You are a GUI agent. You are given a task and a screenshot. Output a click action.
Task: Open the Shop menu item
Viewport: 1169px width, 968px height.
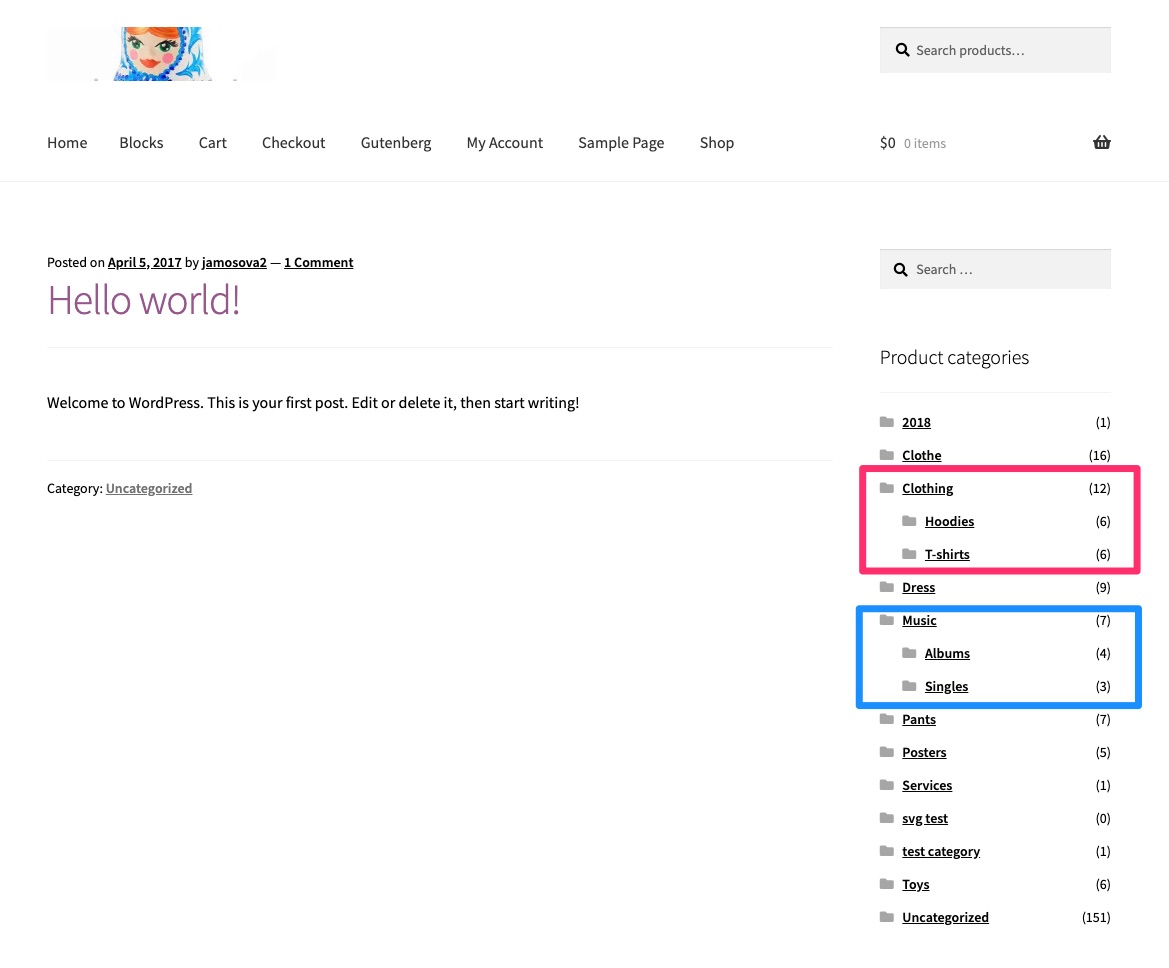point(716,142)
